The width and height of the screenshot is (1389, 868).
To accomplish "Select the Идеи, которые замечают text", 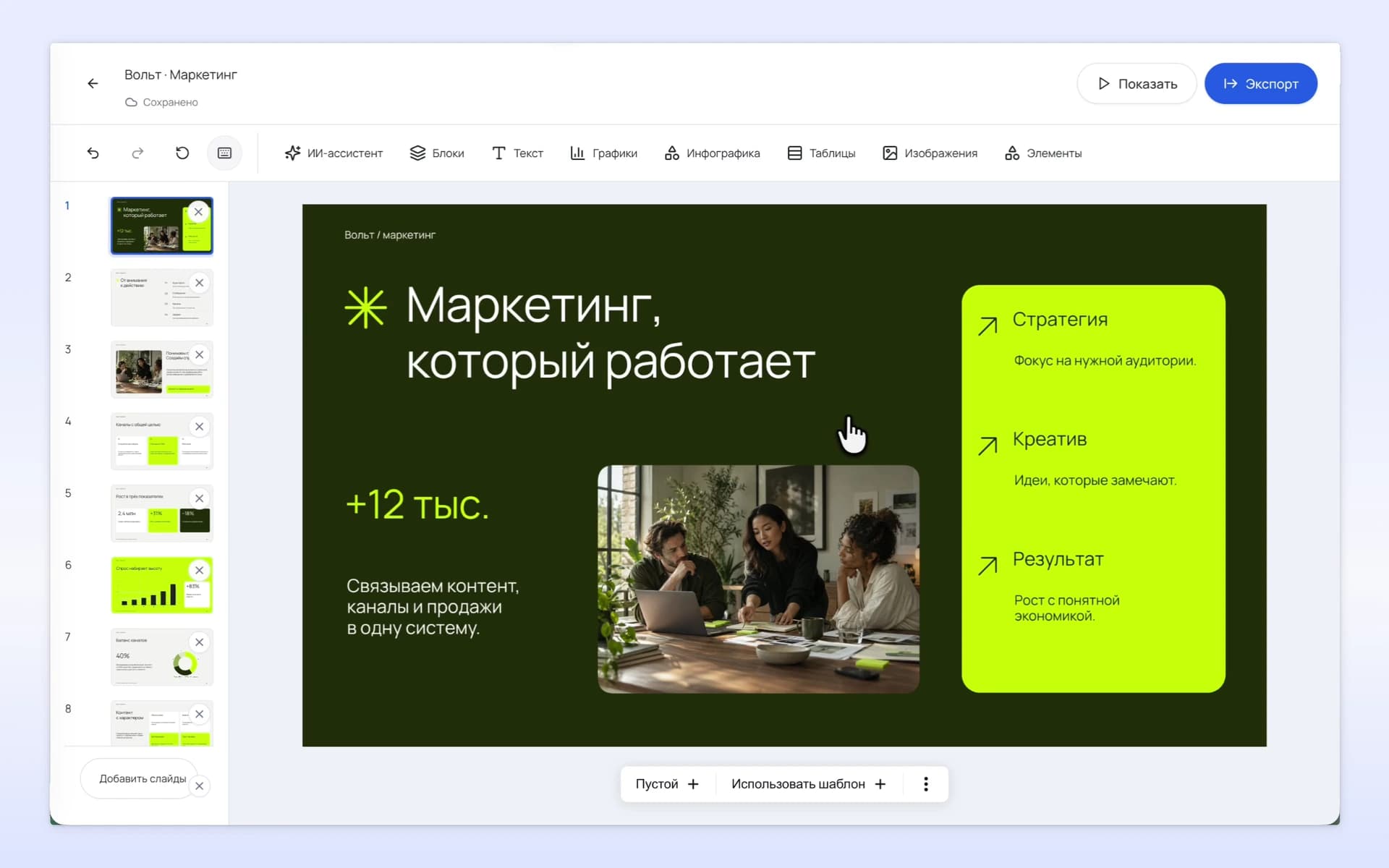I will [x=1095, y=480].
